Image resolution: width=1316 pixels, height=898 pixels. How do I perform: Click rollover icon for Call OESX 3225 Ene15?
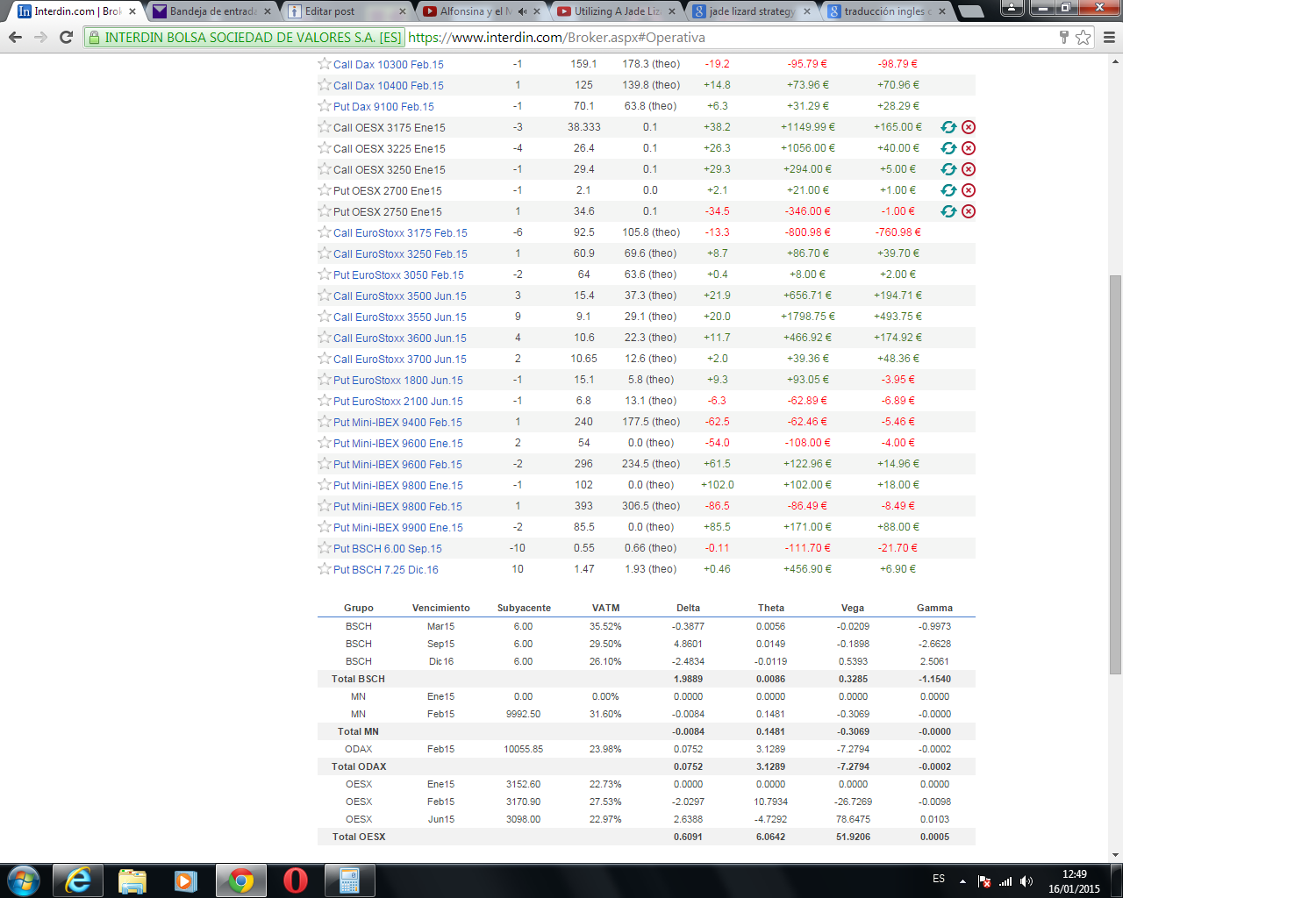coord(948,148)
